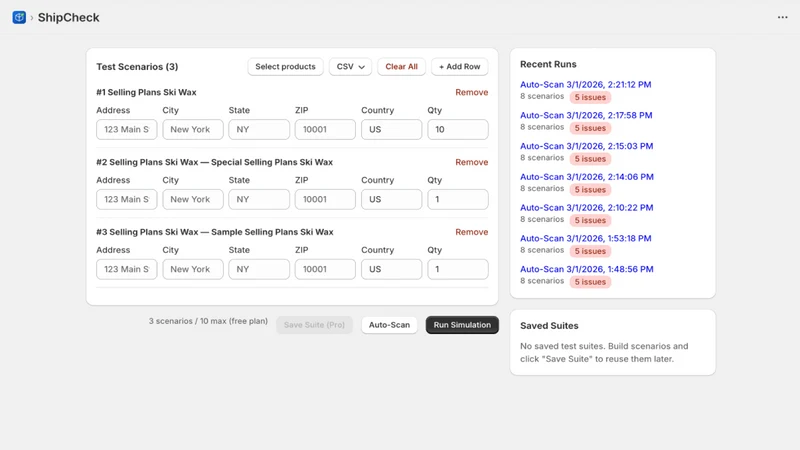
Task: Click the 5 issues badge under the 1:48:56 PM run
Action: 590,282
